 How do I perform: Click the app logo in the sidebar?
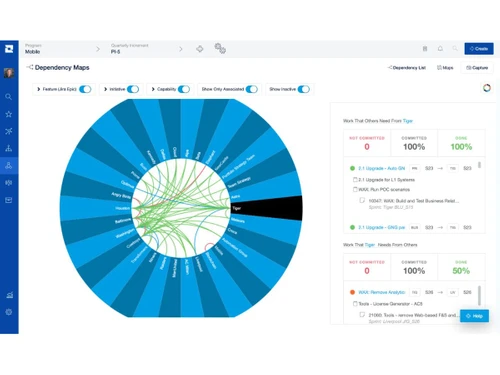9,49
